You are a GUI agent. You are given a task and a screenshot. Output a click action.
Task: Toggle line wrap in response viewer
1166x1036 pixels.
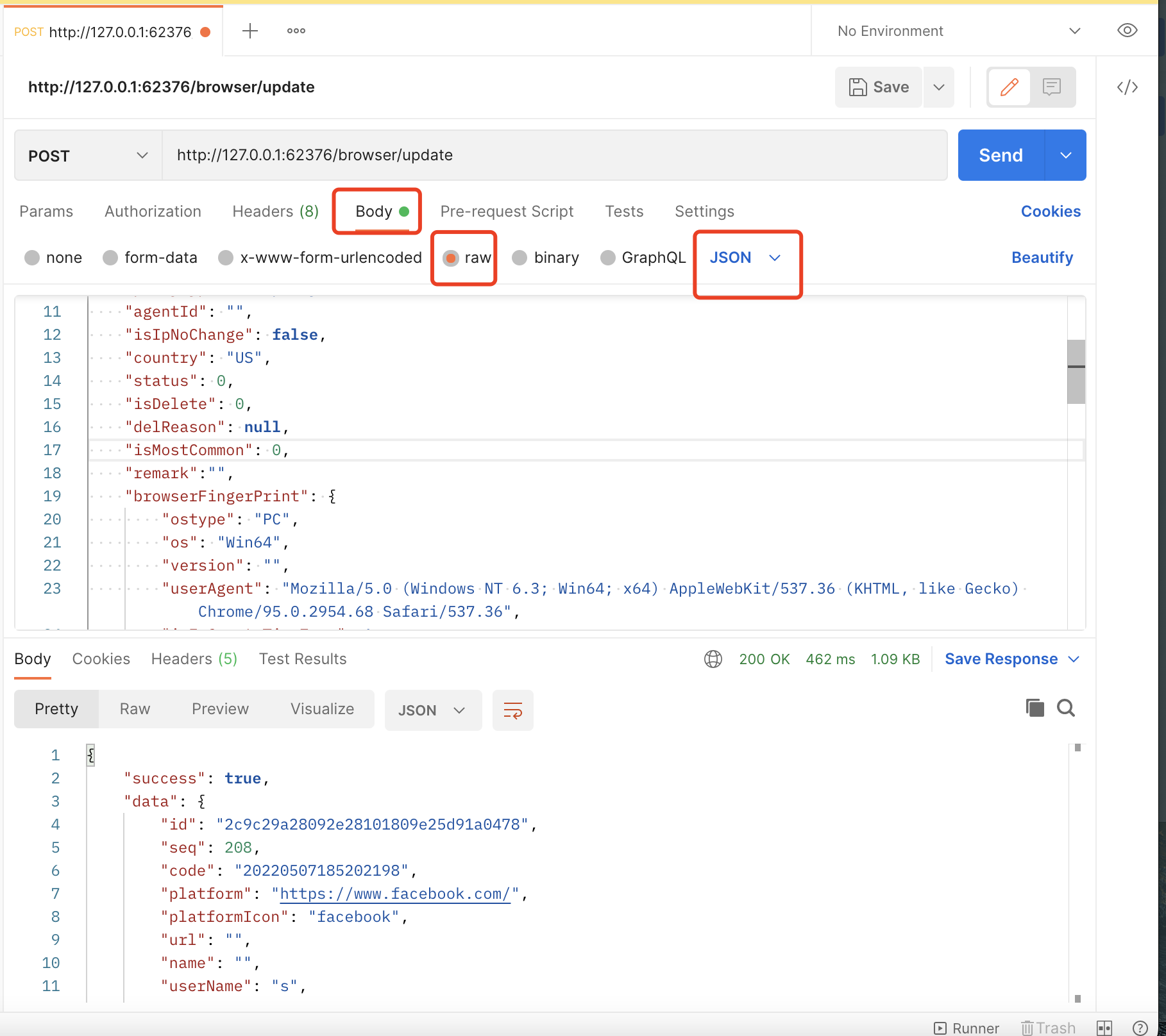pos(512,710)
